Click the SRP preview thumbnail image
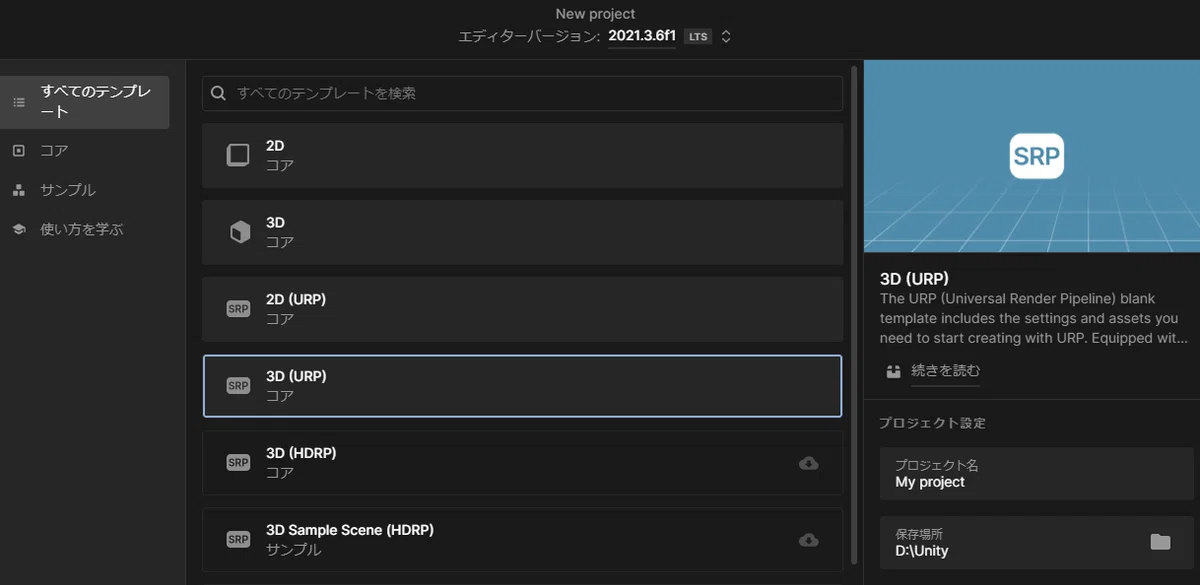 1032,156
